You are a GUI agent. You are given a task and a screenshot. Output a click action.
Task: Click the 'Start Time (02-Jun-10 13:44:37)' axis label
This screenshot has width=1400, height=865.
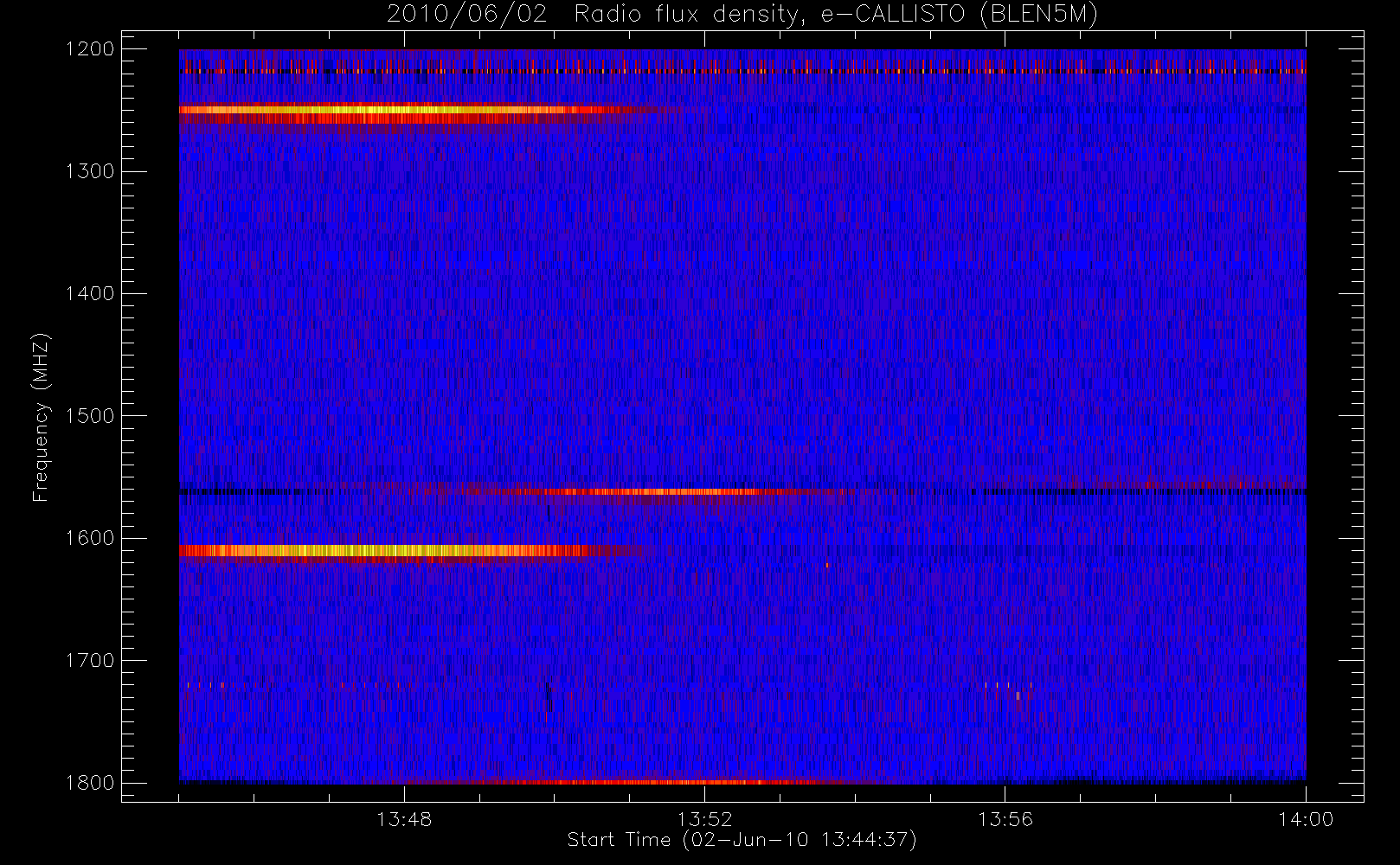[742, 840]
